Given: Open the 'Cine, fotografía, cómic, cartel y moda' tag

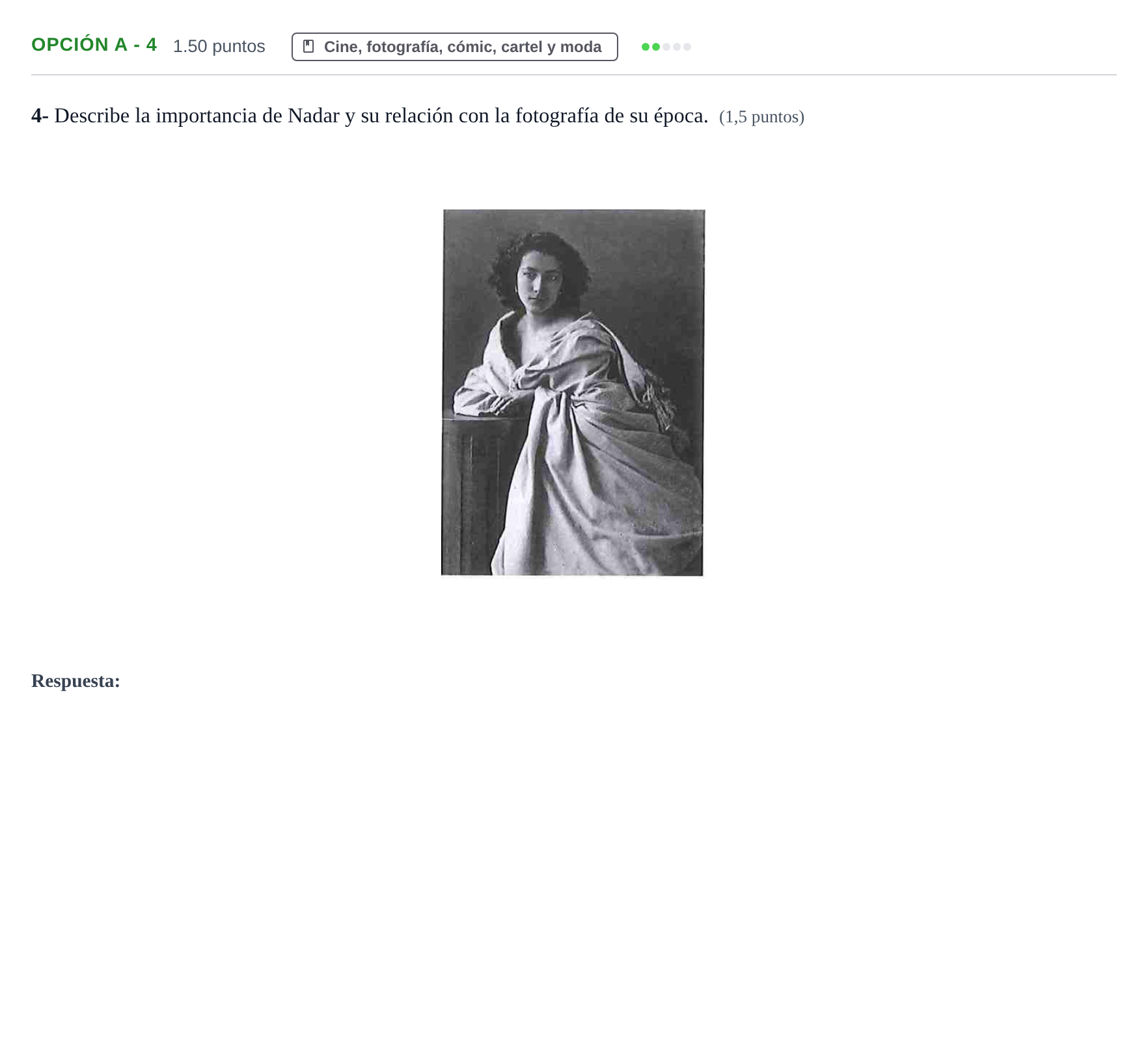Looking at the screenshot, I should 454,47.
